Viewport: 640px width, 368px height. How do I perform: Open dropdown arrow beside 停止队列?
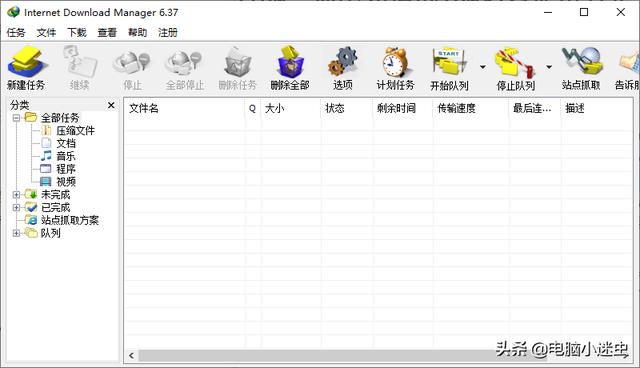pyautogui.click(x=549, y=67)
